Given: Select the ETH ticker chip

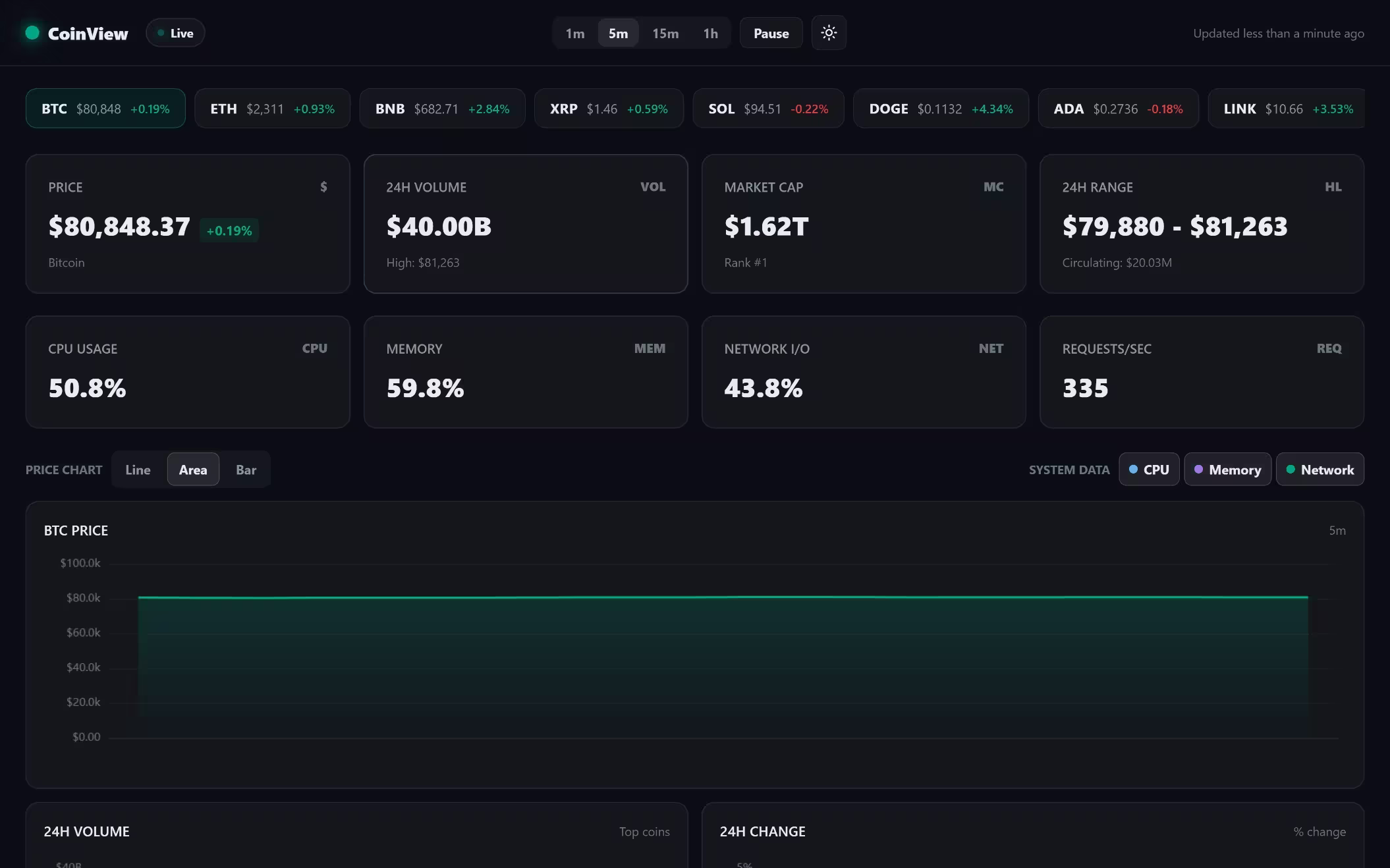Looking at the screenshot, I should tap(272, 109).
